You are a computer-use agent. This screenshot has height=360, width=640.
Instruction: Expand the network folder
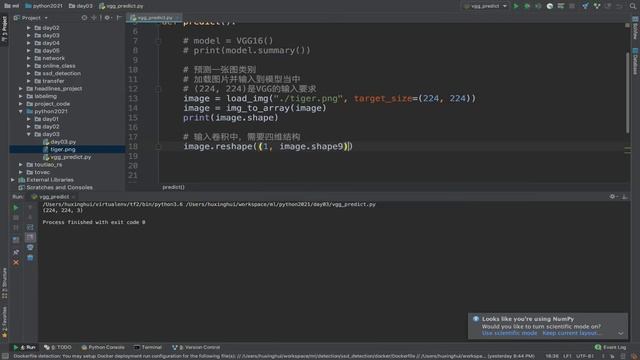click(29, 58)
